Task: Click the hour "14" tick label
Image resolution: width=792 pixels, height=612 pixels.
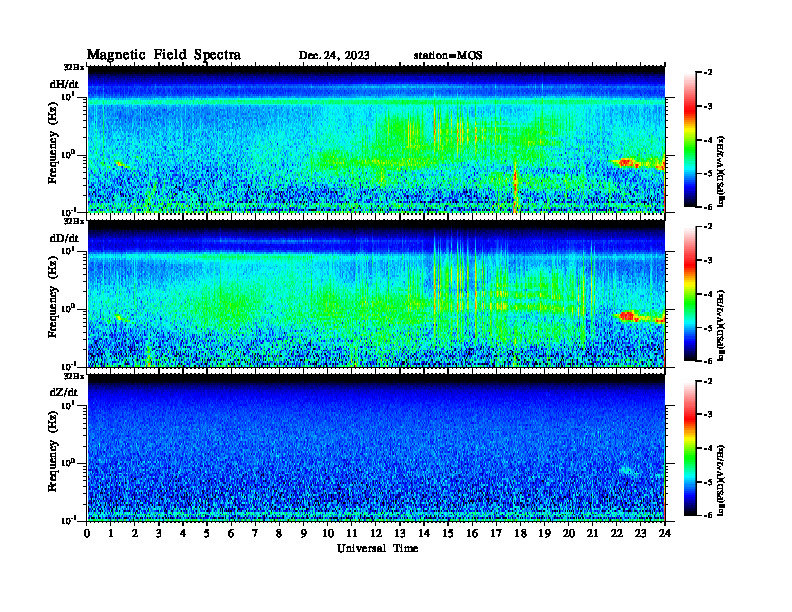Action: (x=424, y=534)
